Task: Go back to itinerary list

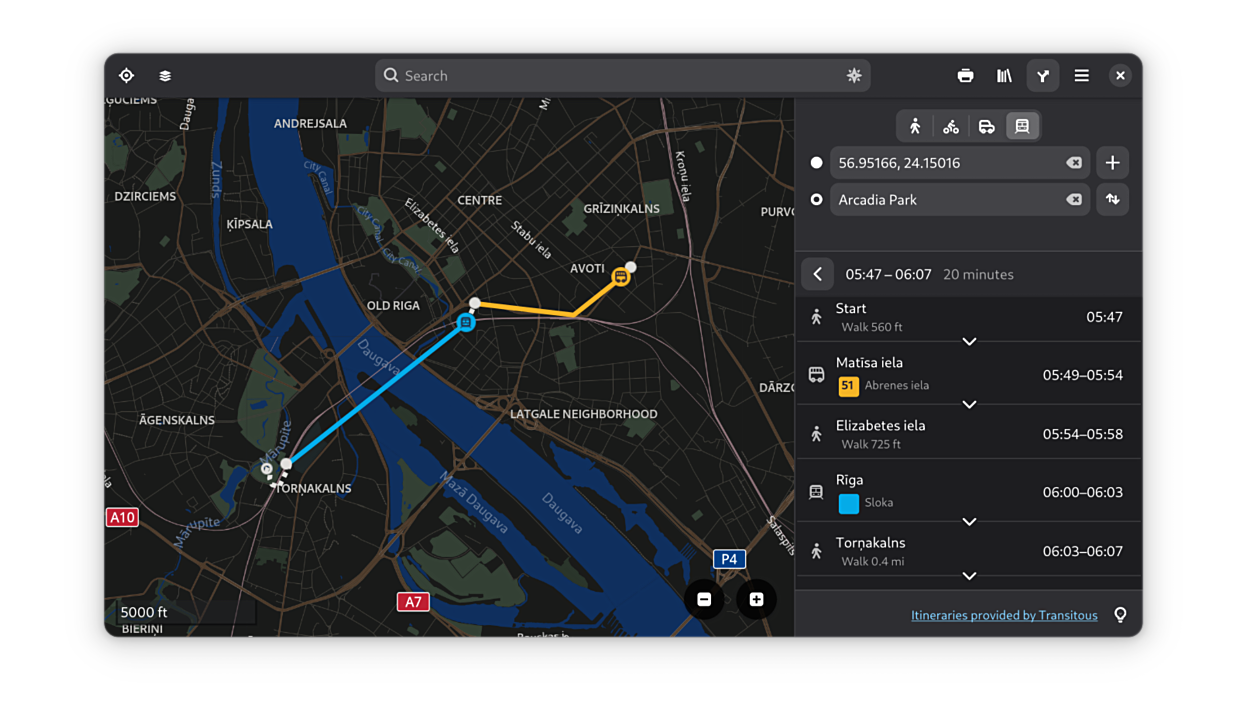Action: click(817, 274)
